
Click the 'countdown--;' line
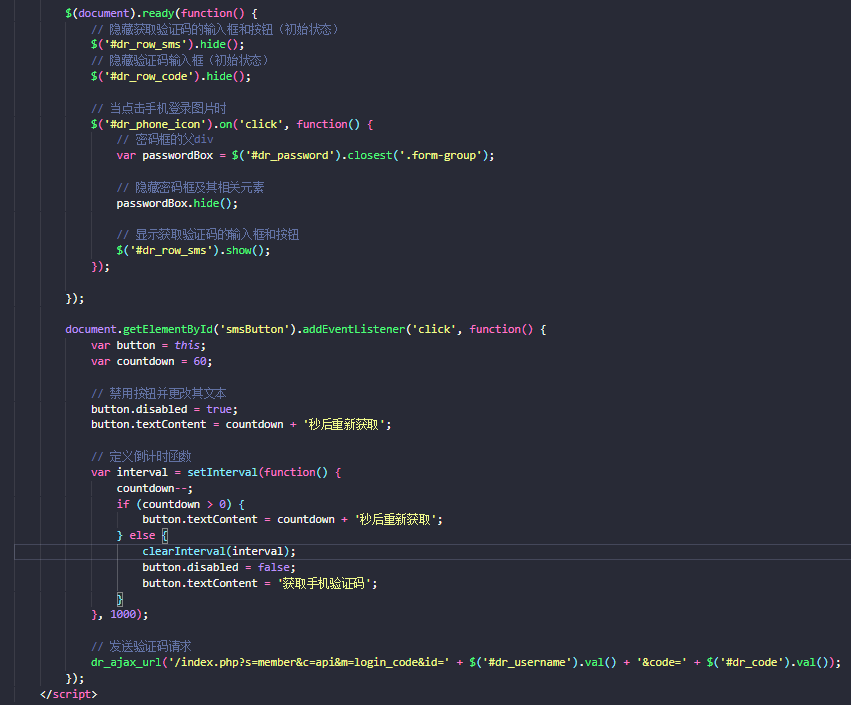tap(155, 488)
